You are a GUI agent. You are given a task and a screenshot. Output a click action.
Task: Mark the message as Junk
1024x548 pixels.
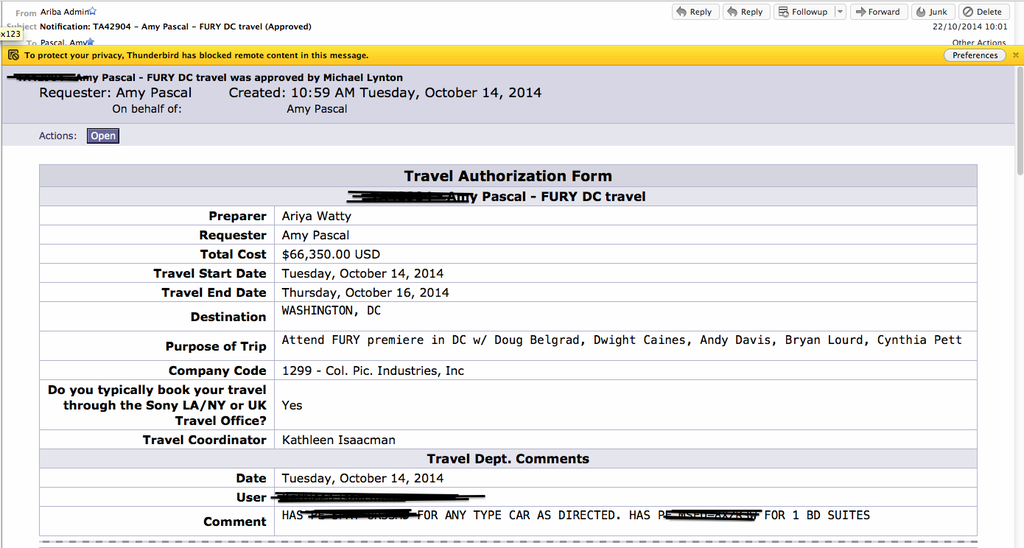(931, 12)
